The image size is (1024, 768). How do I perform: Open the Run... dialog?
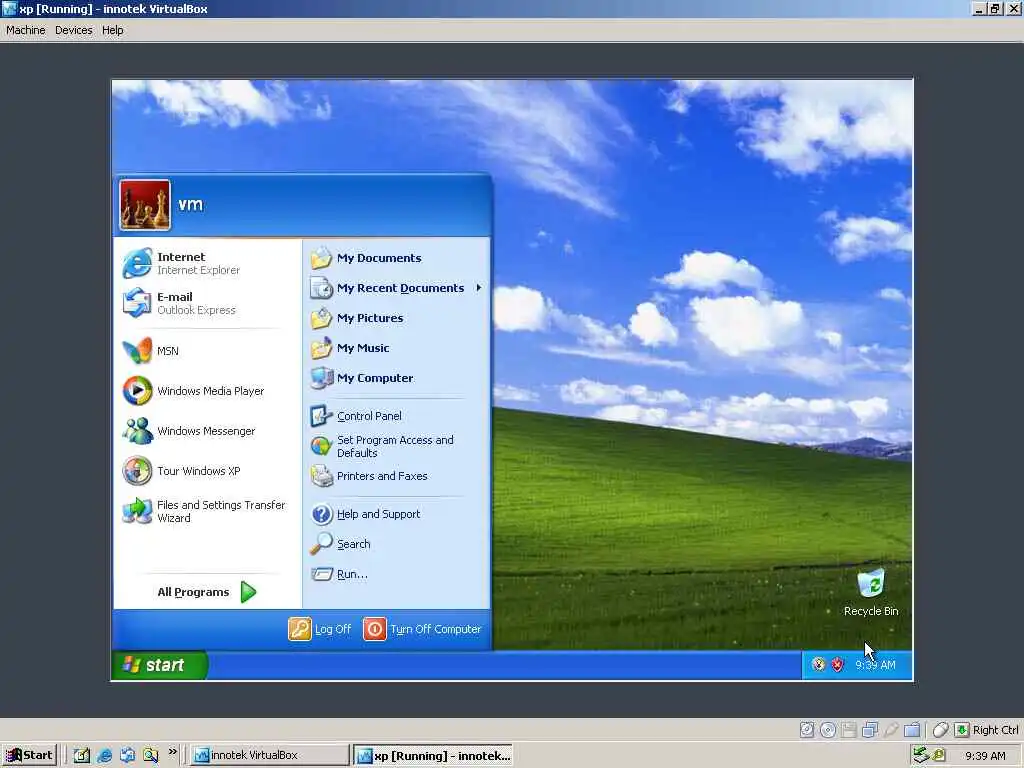pos(339,574)
